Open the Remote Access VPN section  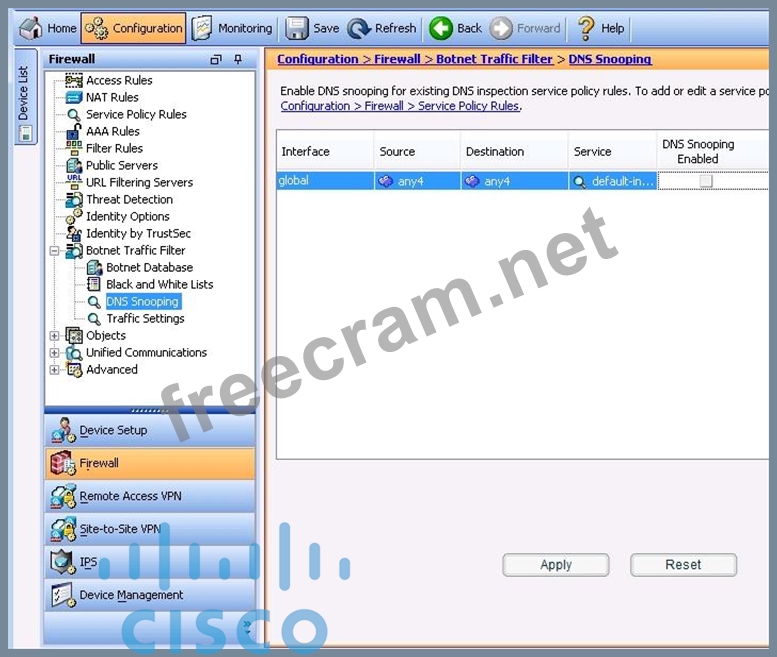tap(130, 496)
